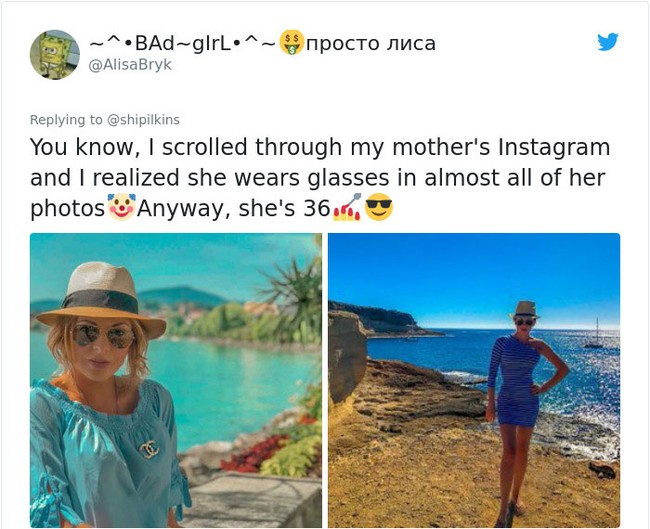Click the "просто лиса" name text
This screenshot has height=529, width=650.
click(x=370, y=43)
